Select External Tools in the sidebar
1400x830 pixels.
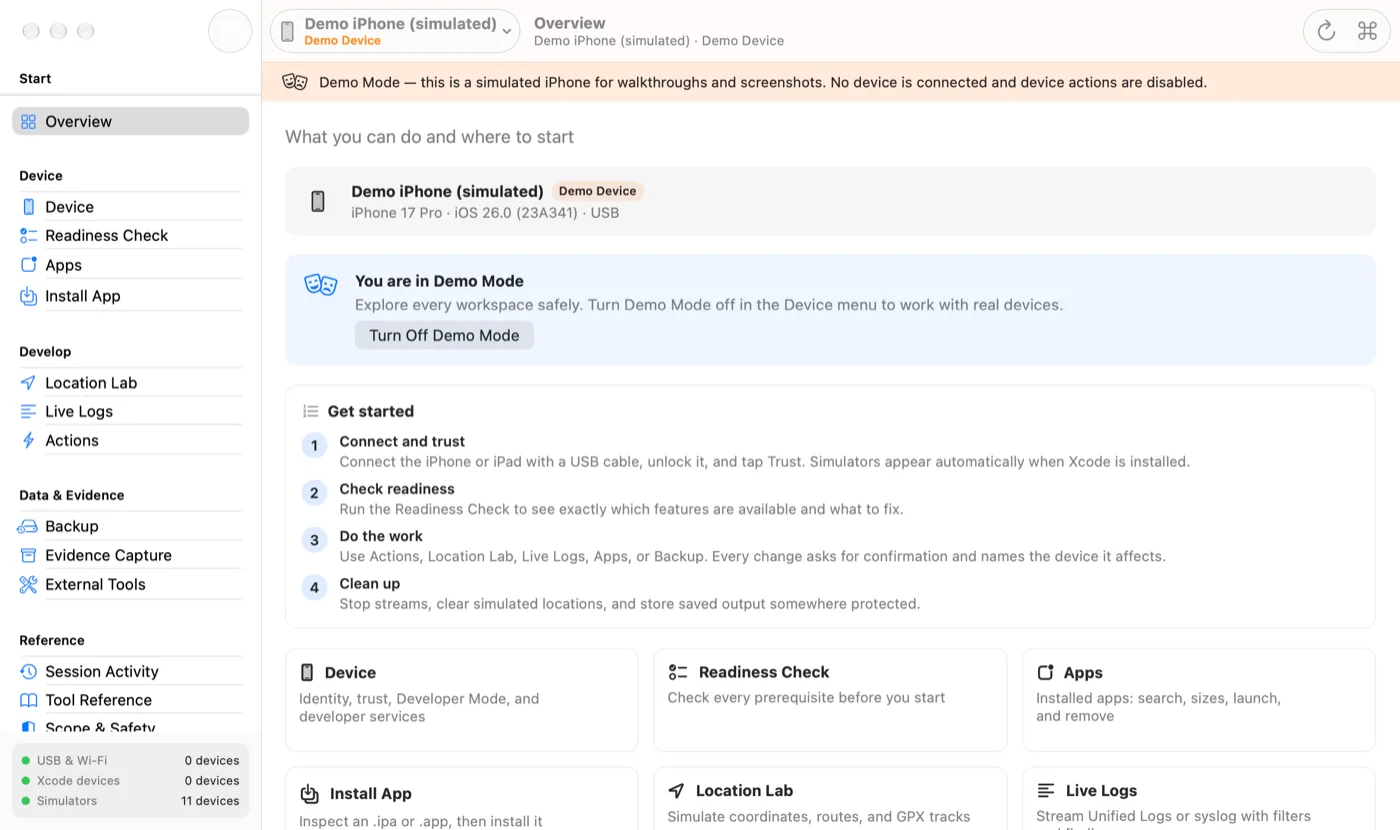(x=130, y=584)
